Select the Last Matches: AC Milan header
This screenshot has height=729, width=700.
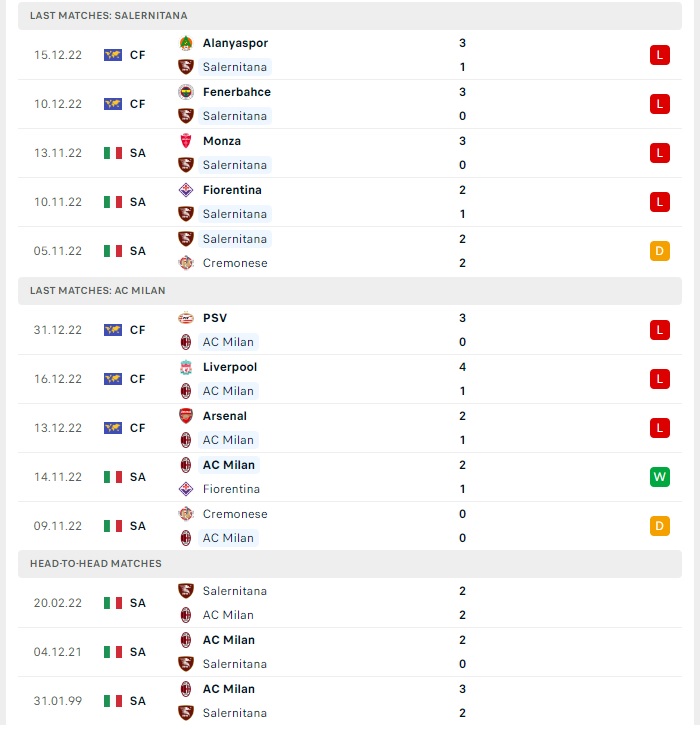pos(350,291)
